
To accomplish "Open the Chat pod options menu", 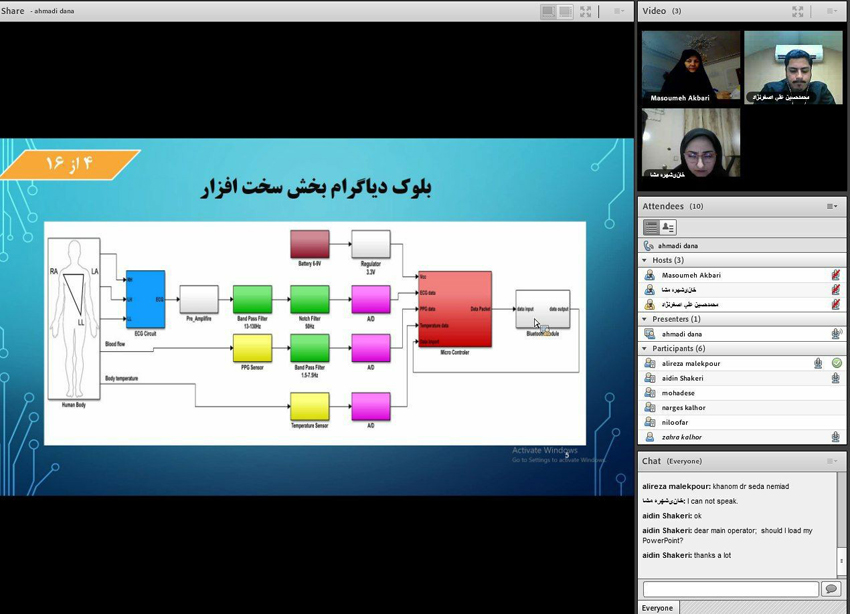I will pos(832,461).
